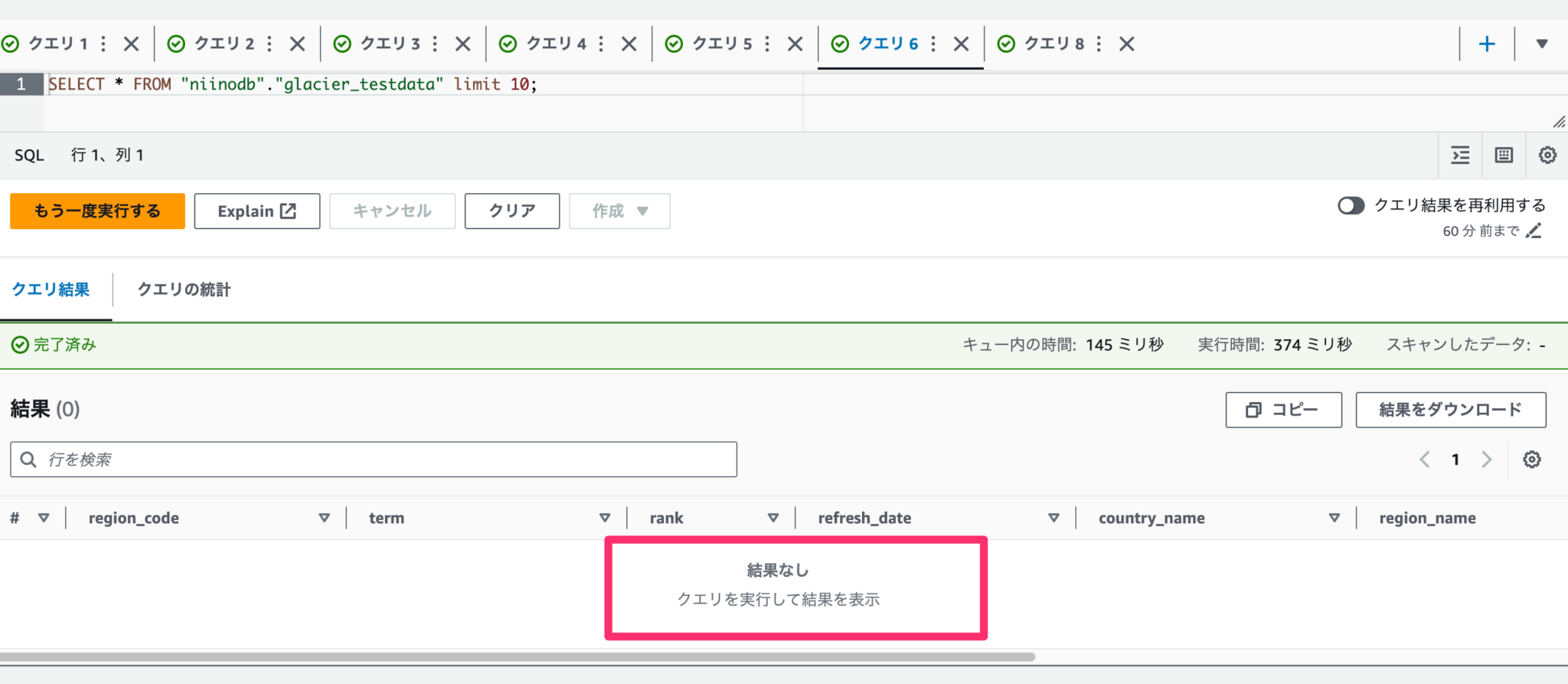This screenshot has height=684, width=1568.
Task: Open the クエリ 6 tab options menu
Action: coord(933,44)
